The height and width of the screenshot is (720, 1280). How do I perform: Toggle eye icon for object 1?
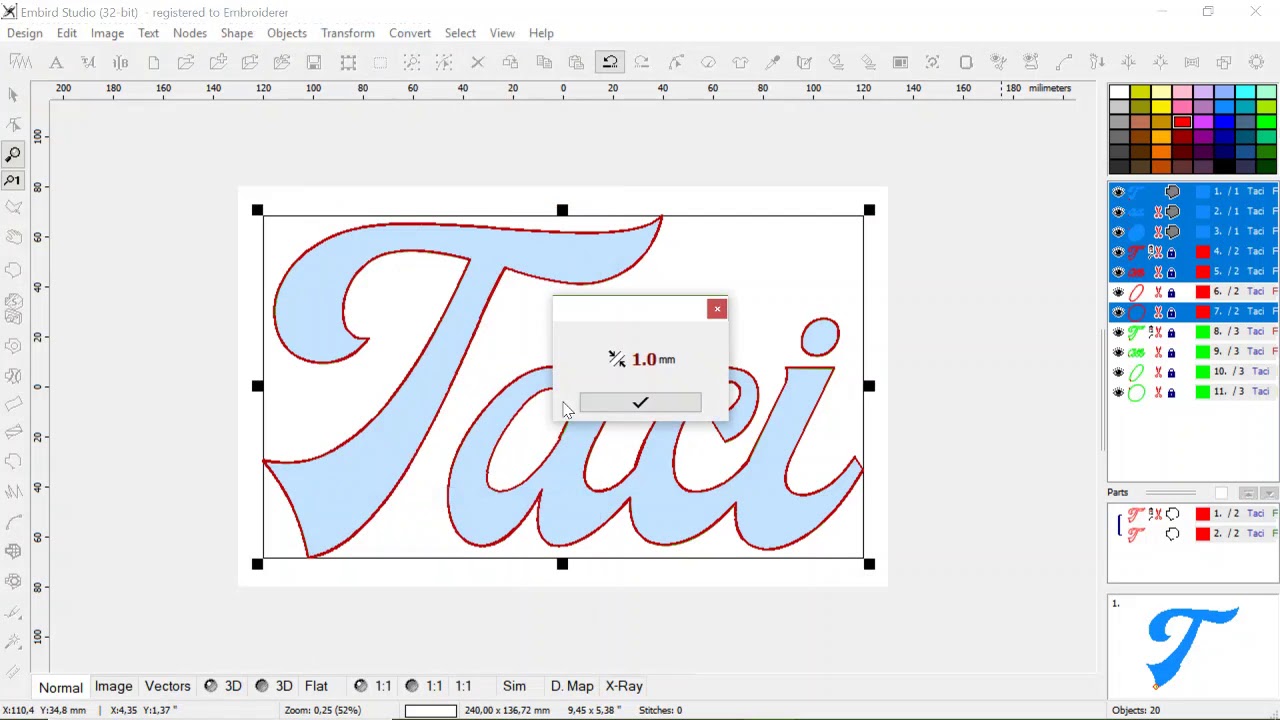tap(1118, 192)
